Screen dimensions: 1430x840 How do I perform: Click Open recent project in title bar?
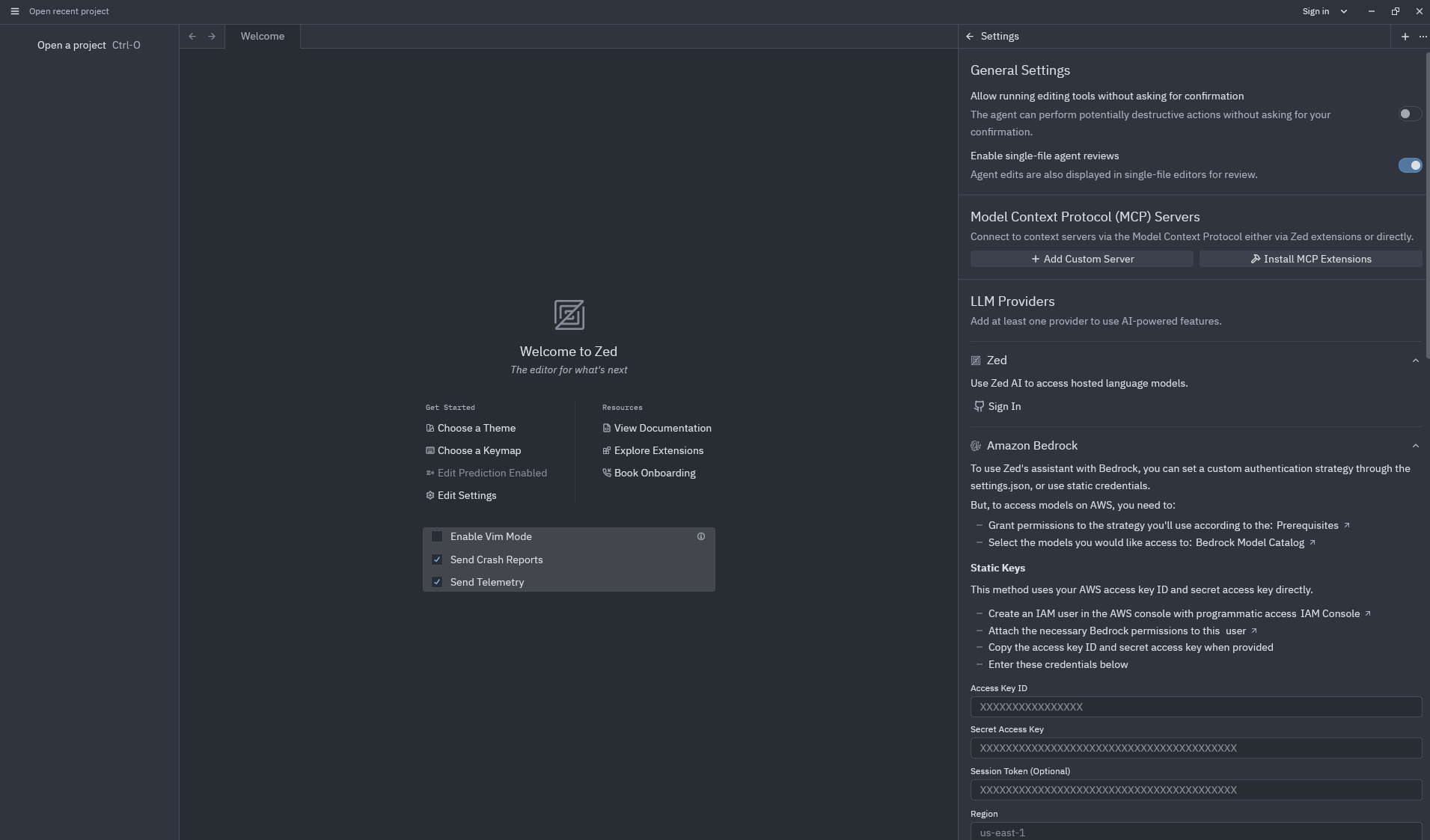69,11
